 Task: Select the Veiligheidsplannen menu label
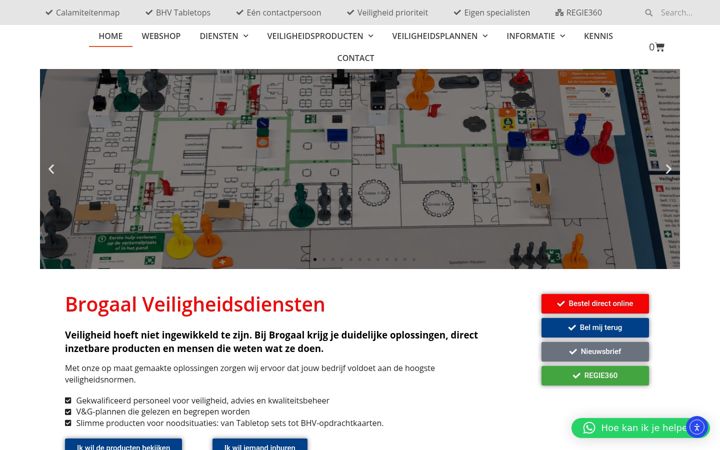coord(434,36)
